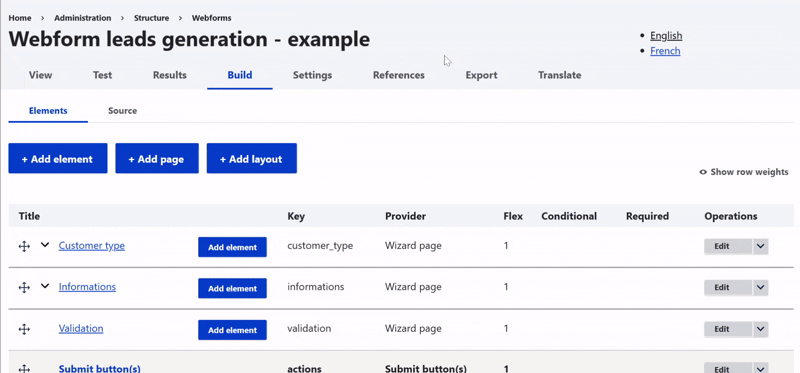Click the Key column header

coord(296,216)
